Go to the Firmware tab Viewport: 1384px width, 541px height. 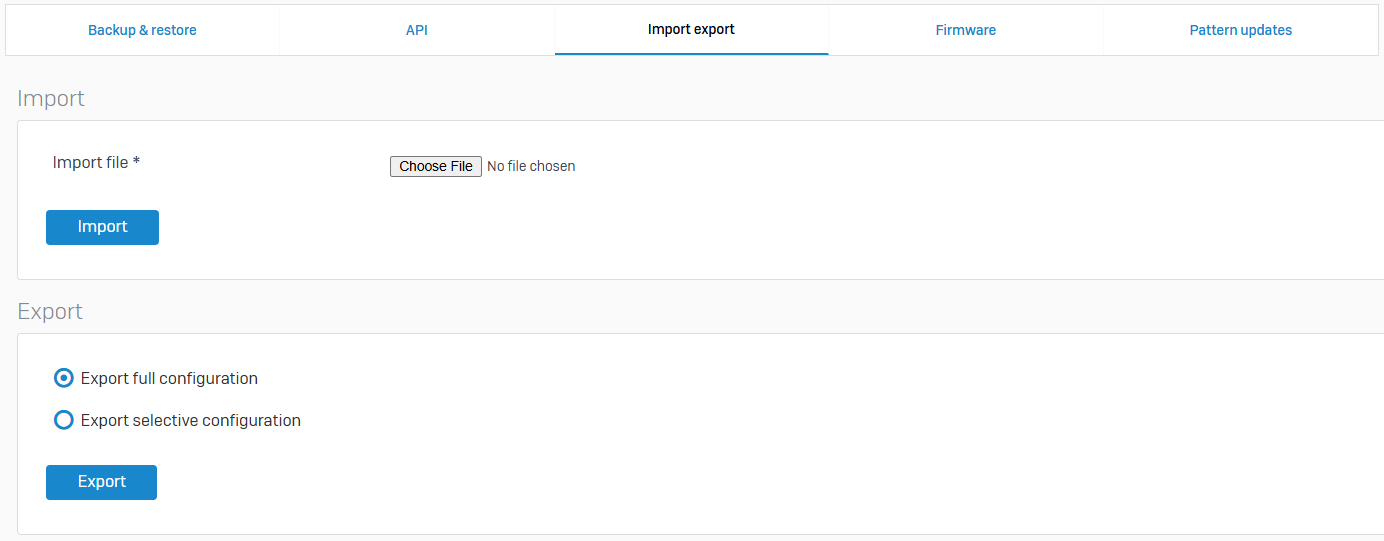(965, 30)
